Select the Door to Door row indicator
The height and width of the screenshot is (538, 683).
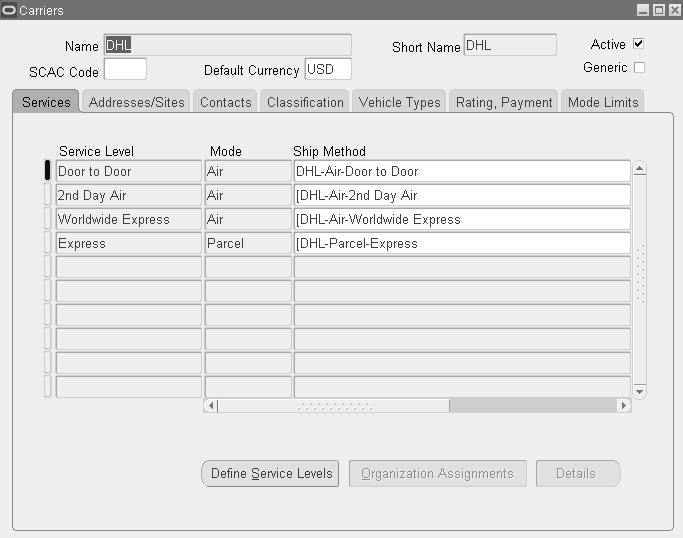[x=48, y=170]
